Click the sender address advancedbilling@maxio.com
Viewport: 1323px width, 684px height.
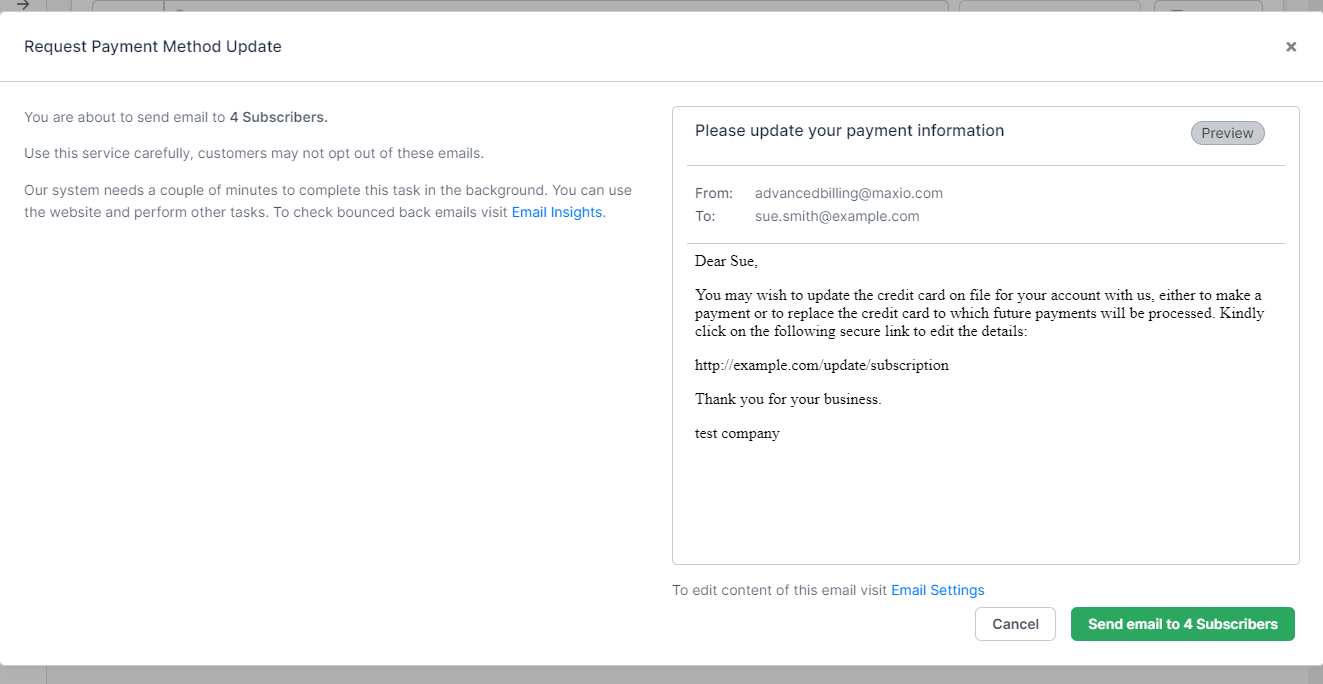point(848,193)
